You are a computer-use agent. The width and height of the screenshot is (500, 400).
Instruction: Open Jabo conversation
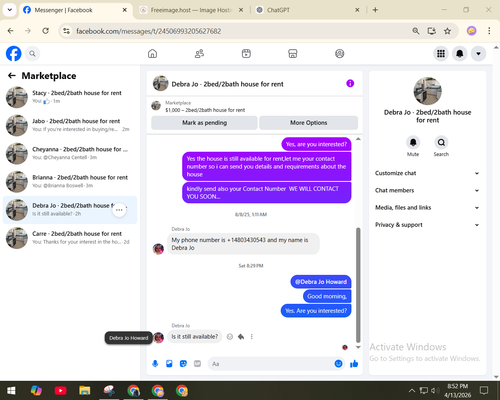[x=70, y=125]
